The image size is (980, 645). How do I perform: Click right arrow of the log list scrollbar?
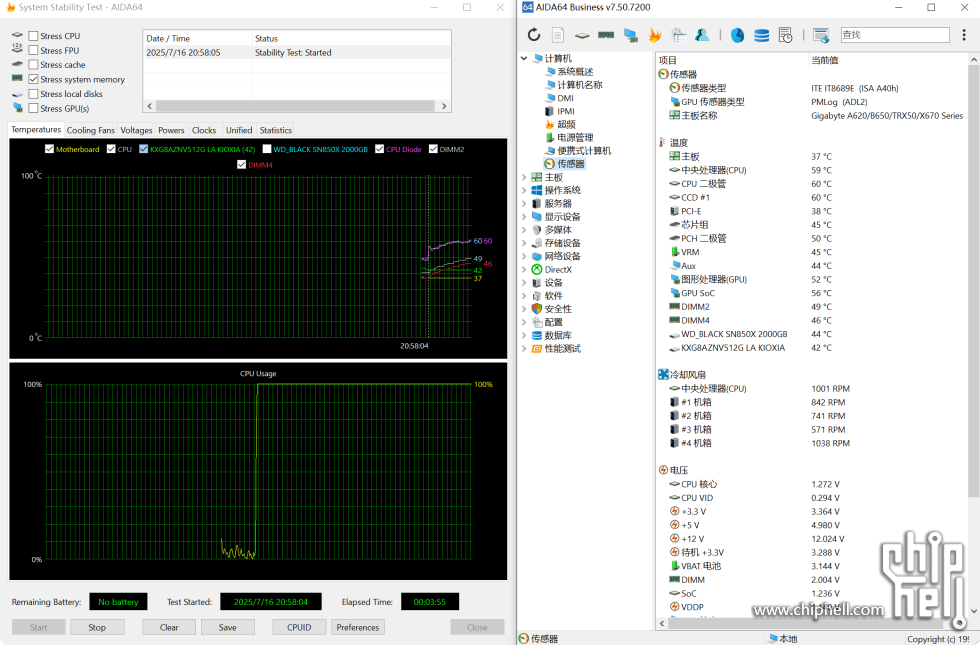click(444, 106)
